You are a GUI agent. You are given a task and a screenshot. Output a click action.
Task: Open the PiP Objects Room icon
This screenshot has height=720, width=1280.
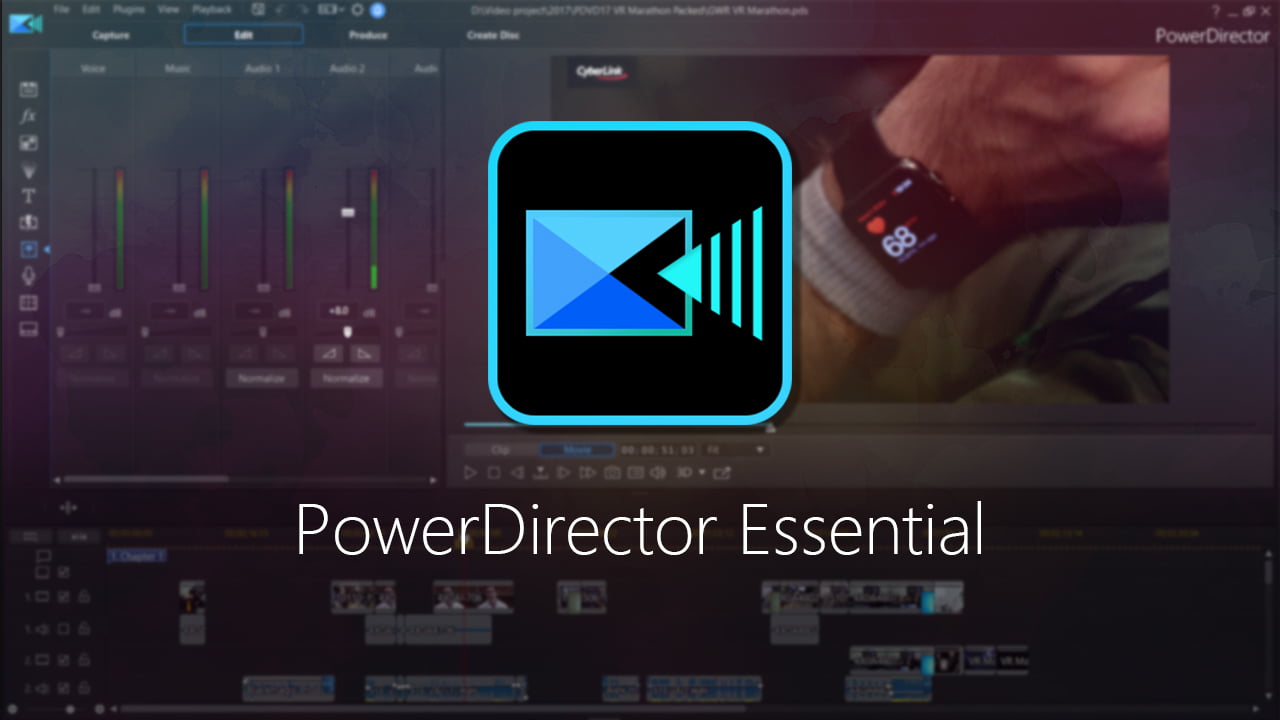tap(28, 143)
